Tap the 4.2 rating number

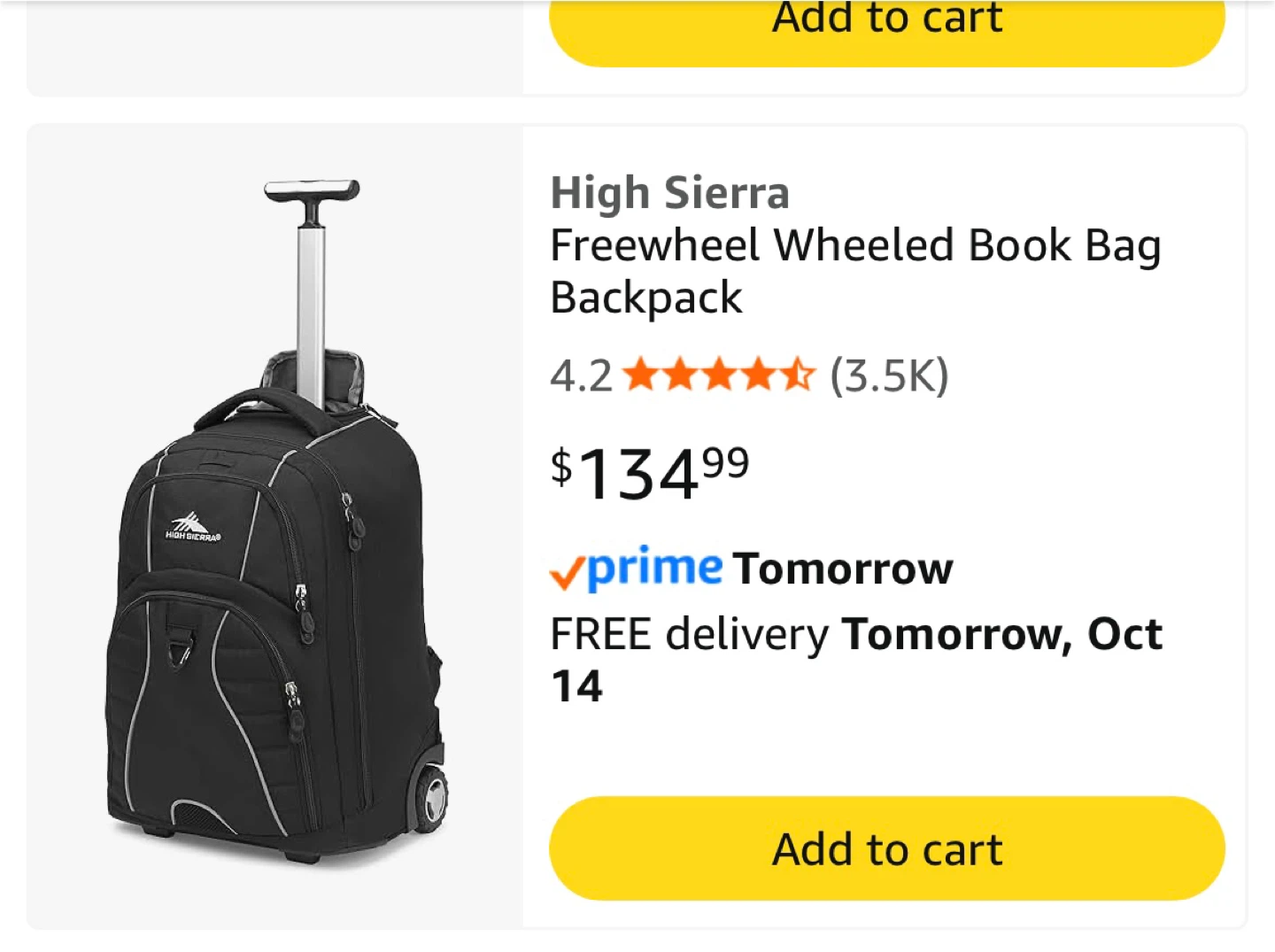point(581,375)
